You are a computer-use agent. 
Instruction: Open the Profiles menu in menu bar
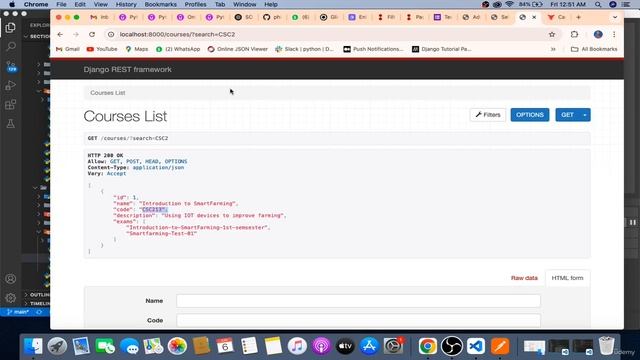click(195, 4)
